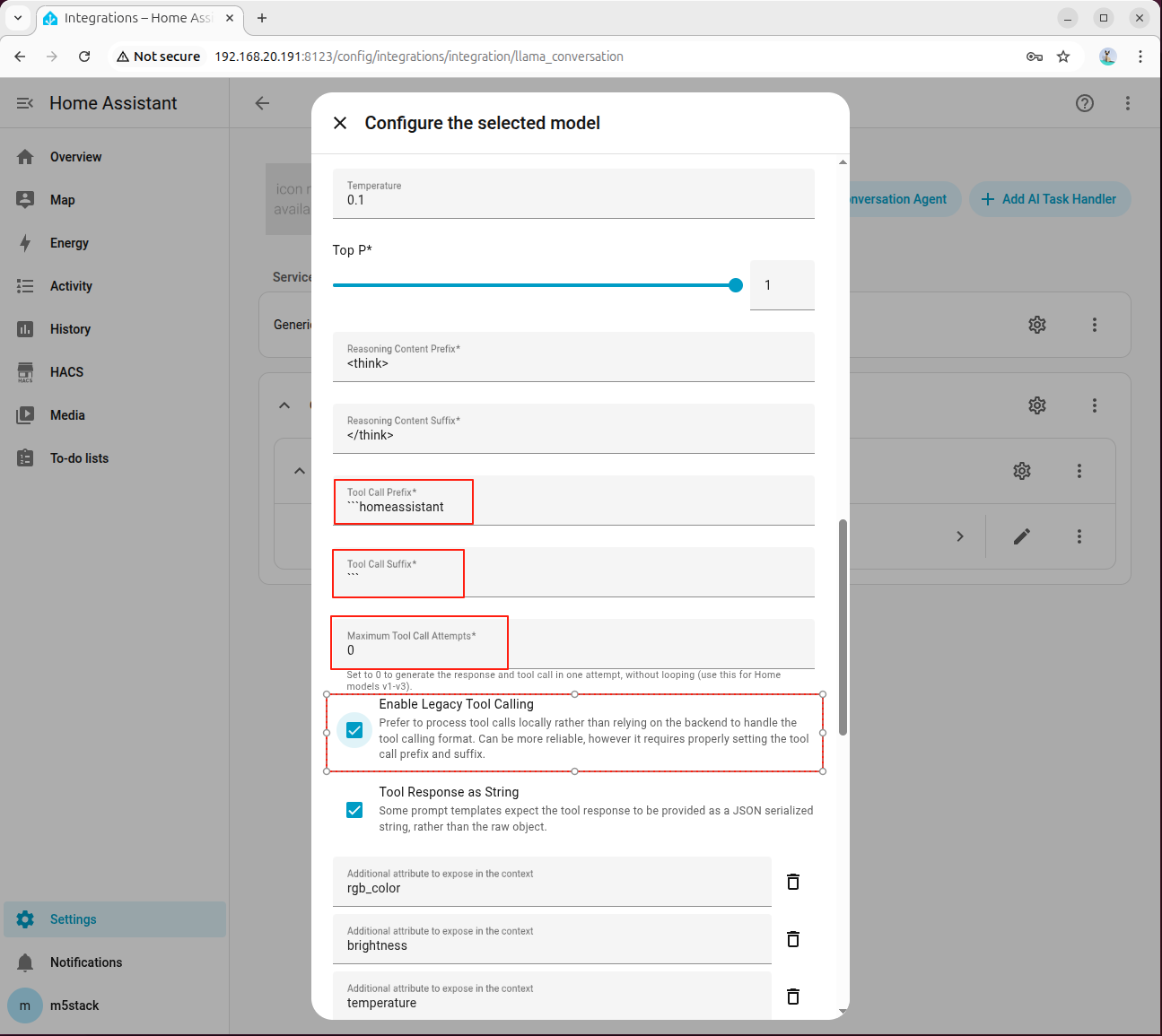This screenshot has width=1162, height=1036.
Task: Open Chrome's three-dot menu
Action: click(x=1140, y=57)
